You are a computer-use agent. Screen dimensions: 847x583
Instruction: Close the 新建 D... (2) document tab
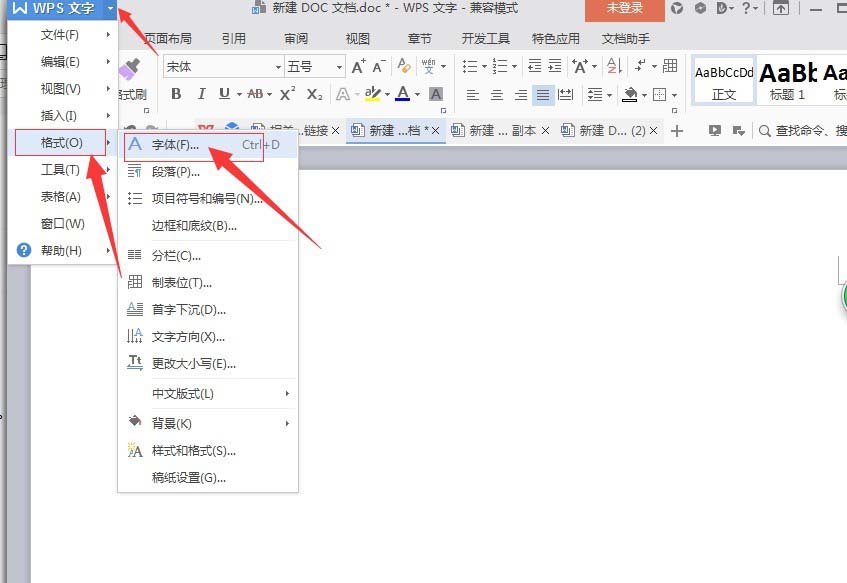point(654,131)
